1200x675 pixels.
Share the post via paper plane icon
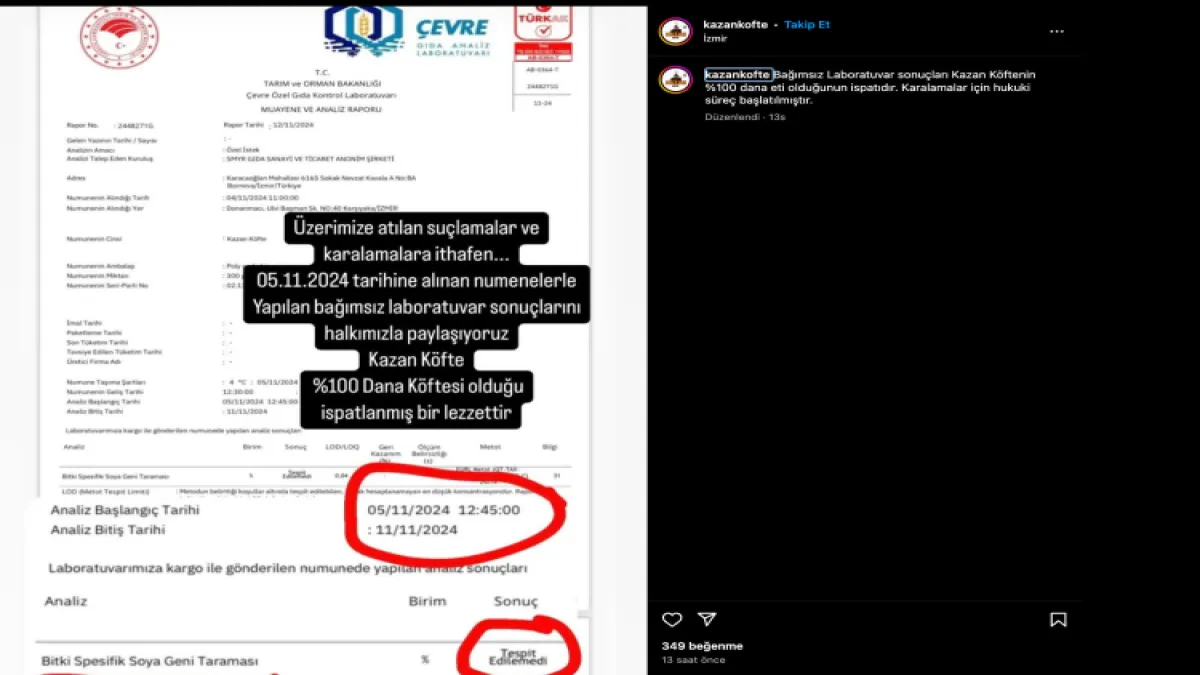click(x=707, y=620)
